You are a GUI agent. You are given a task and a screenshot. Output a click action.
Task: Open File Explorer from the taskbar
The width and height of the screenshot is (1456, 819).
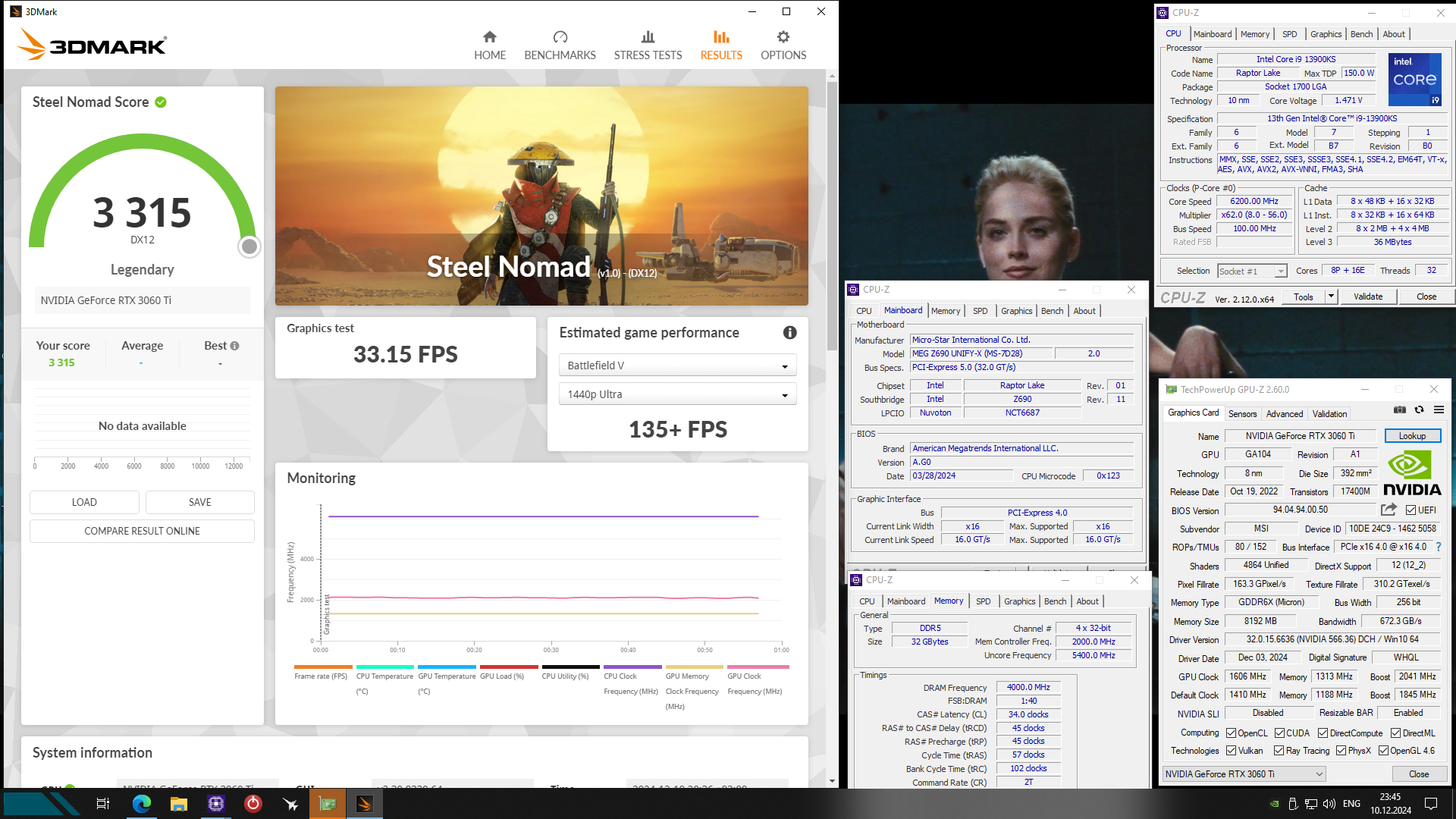click(179, 804)
